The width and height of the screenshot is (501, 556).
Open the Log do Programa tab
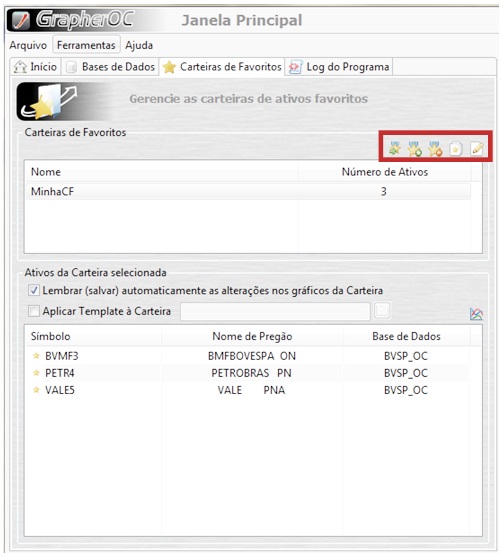tap(339, 67)
